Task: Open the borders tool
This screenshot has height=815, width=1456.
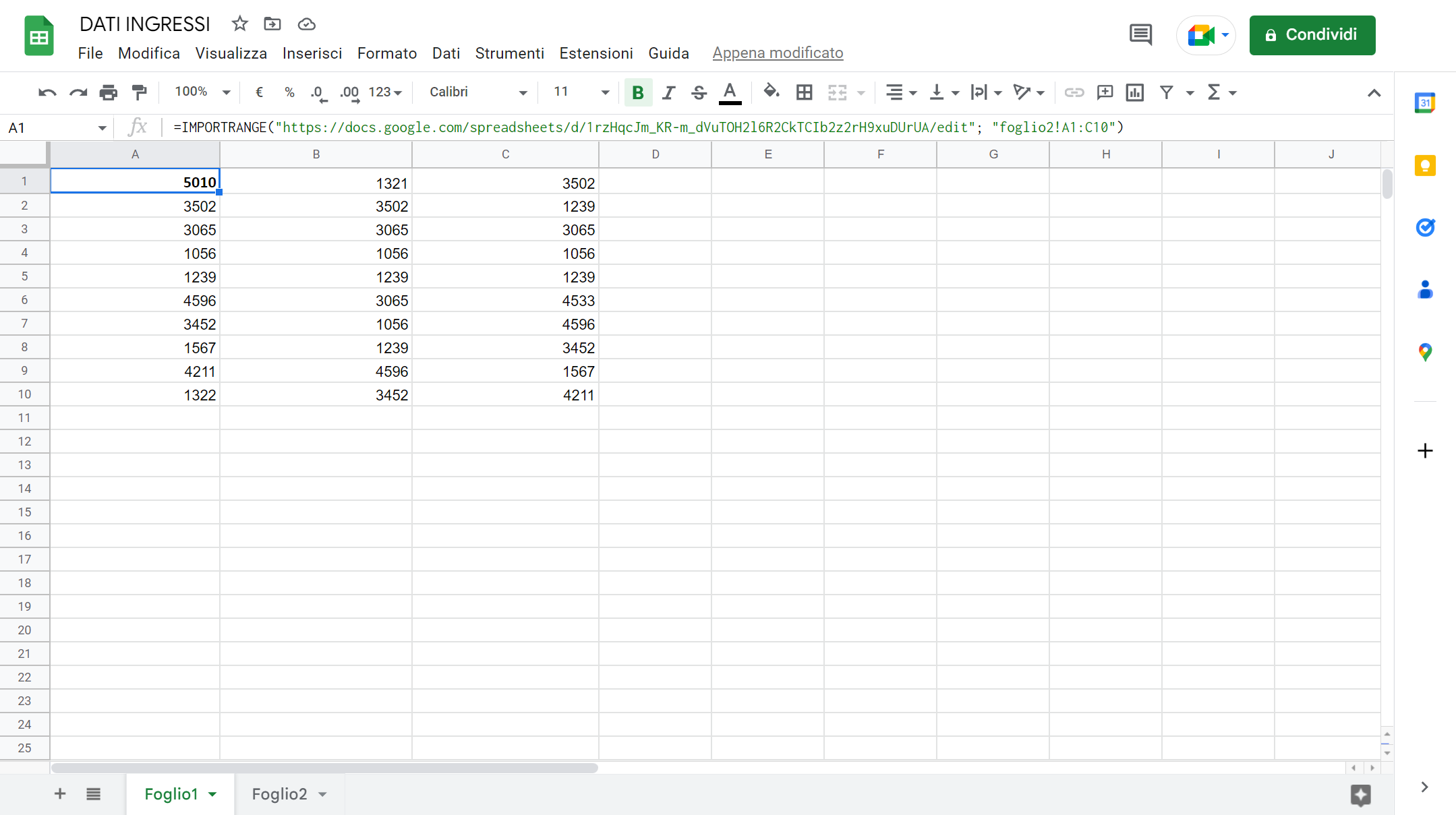Action: (804, 92)
